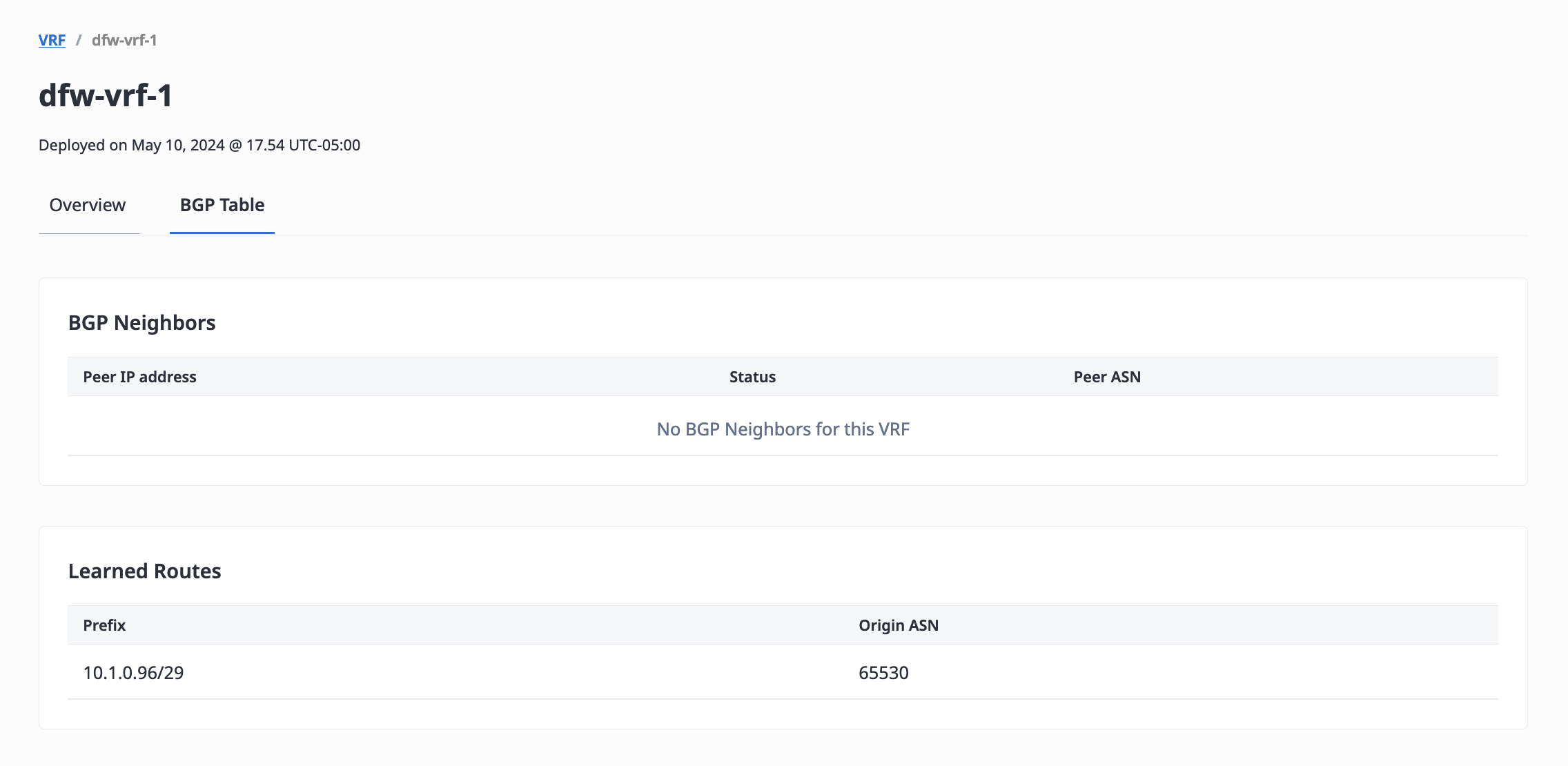Image resolution: width=1568 pixels, height=766 pixels.
Task: Click the dfw-vrf-1 page heading
Action: coord(106,95)
